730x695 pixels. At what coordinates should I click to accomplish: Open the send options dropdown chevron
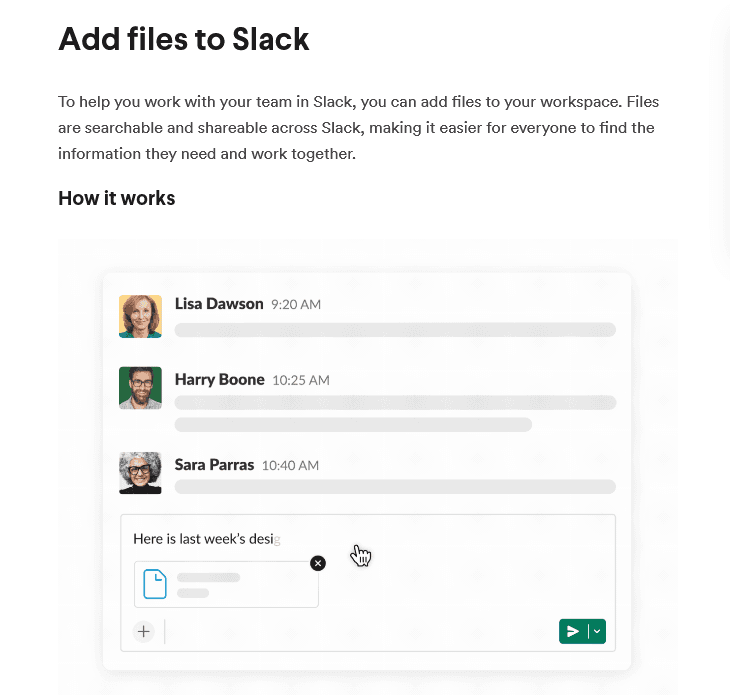click(597, 631)
